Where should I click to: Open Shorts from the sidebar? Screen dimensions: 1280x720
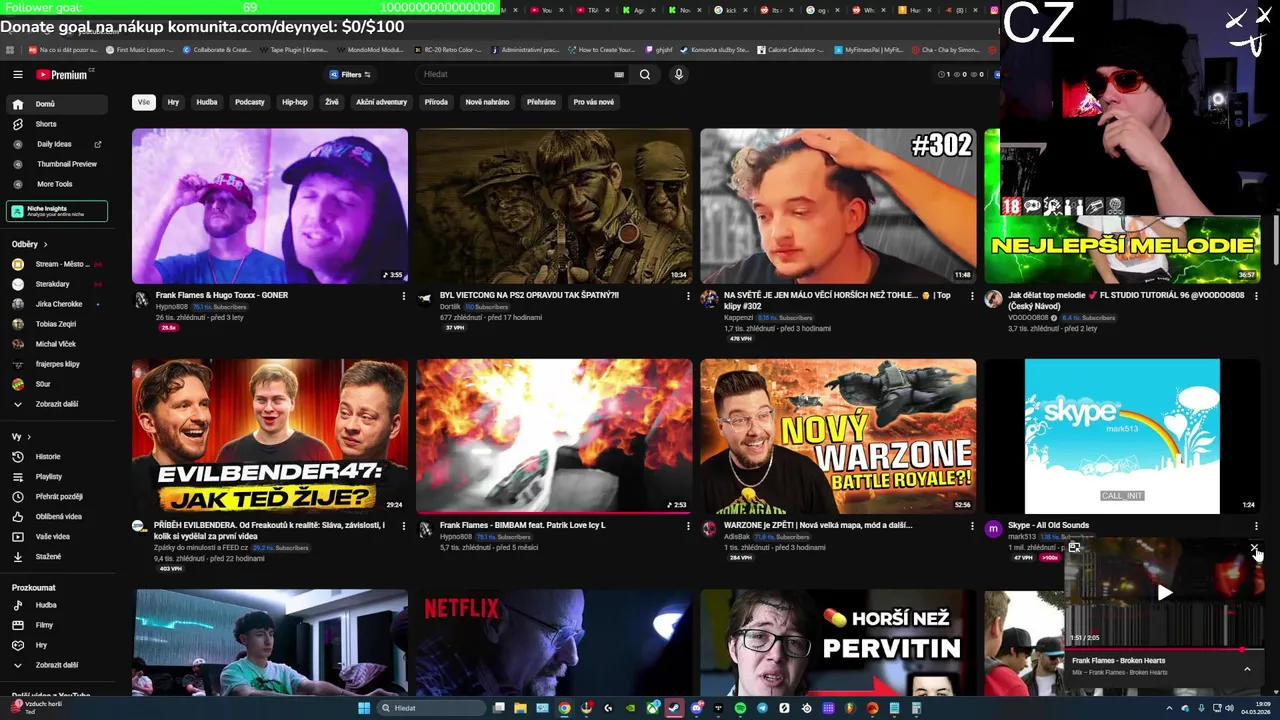coord(56,124)
